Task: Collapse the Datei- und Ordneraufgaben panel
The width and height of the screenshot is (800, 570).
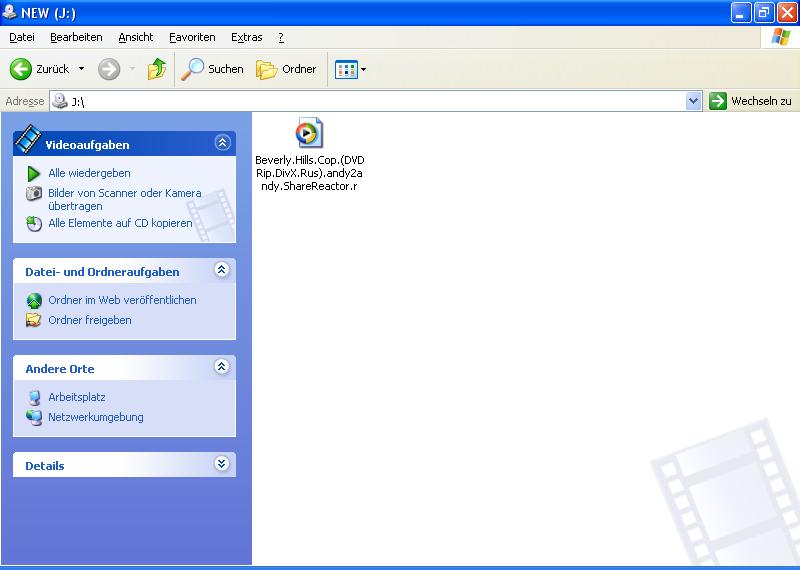Action: click(x=222, y=271)
